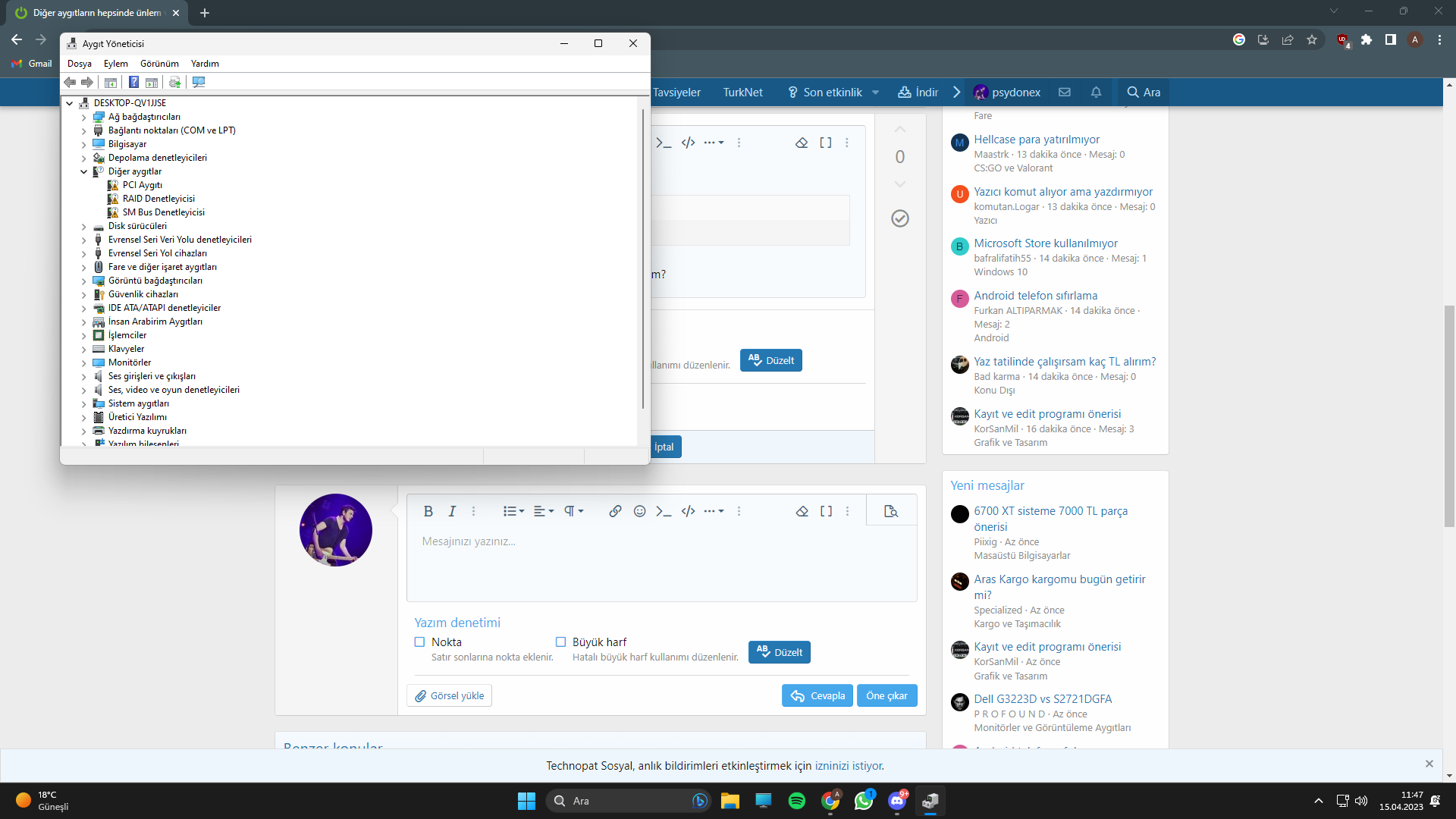
Task: Collapse the Diğer aygıtlar tree node
Action: click(84, 171)
